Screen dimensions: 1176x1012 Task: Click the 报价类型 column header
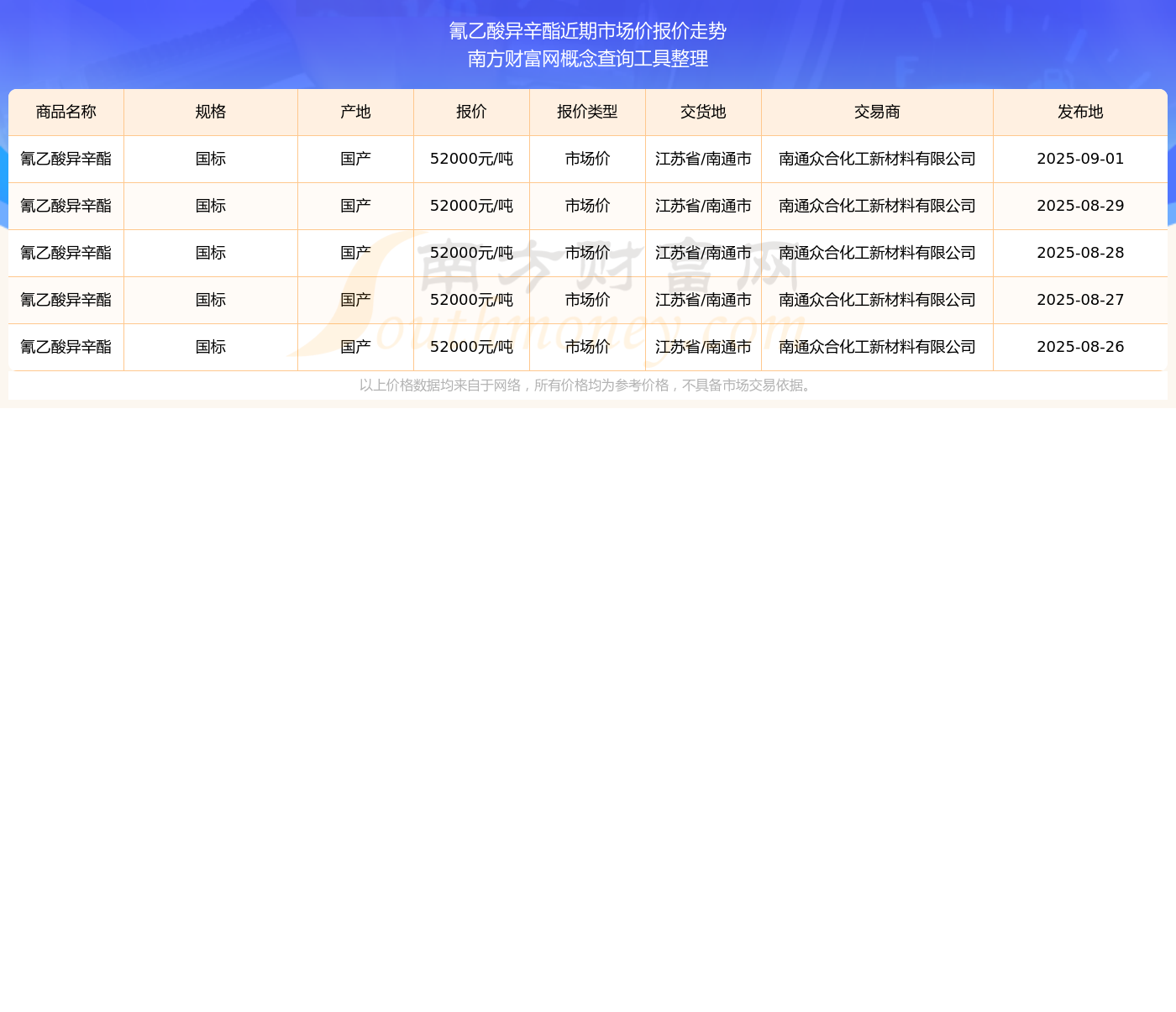(587, 113)
